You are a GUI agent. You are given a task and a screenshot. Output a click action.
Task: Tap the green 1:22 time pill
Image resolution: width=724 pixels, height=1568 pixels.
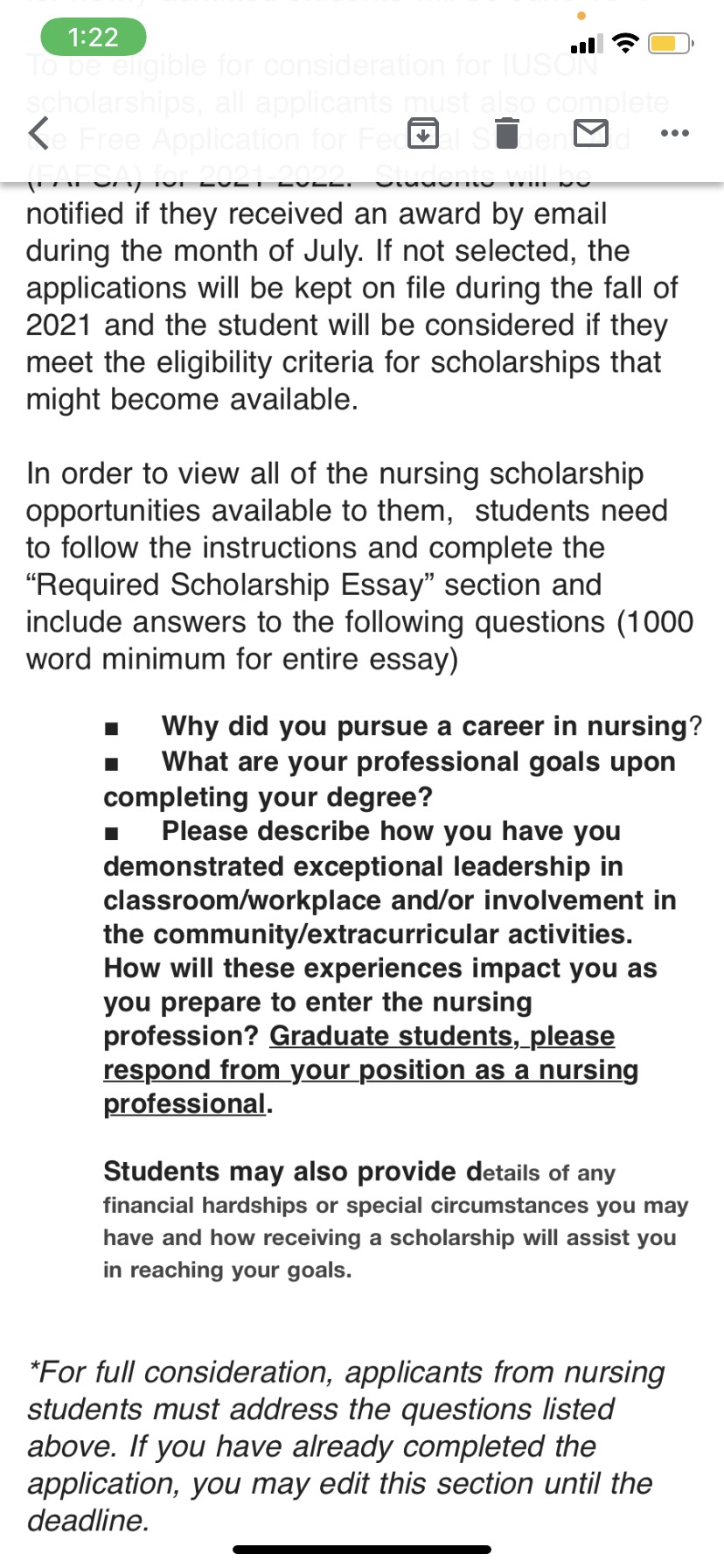[94, 38]
